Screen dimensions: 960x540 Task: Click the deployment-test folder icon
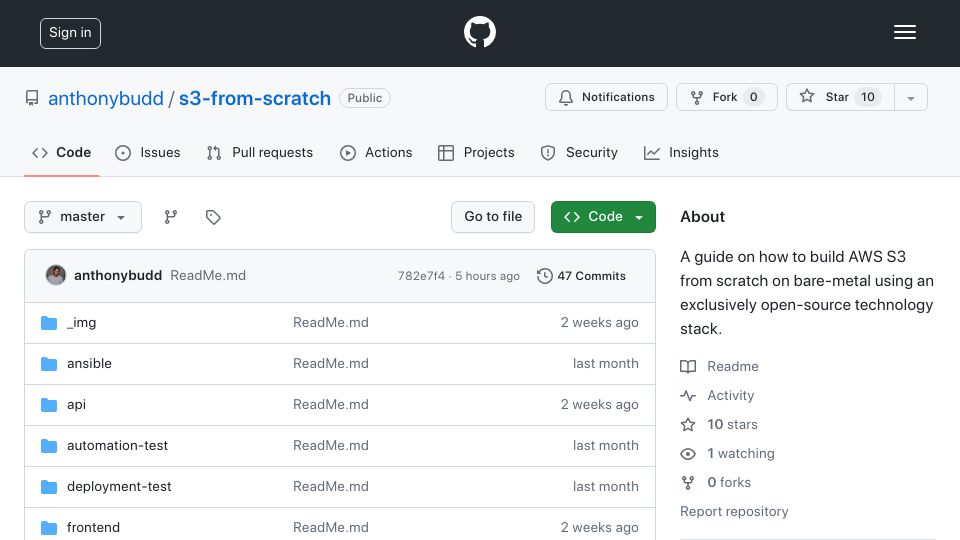[49, 487]
